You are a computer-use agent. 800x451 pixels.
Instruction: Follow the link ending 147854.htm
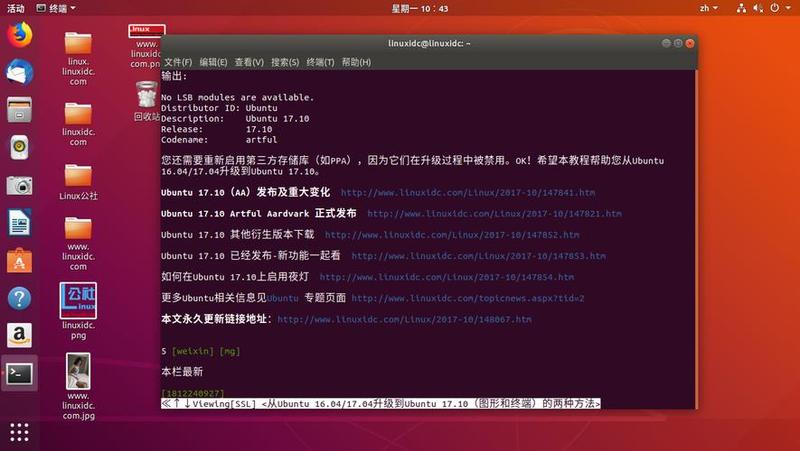[x=446, y=277]
